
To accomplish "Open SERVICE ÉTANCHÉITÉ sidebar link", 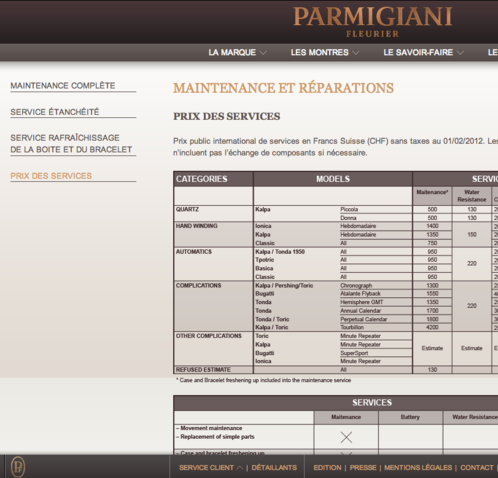I will click(x=55, y=112).
